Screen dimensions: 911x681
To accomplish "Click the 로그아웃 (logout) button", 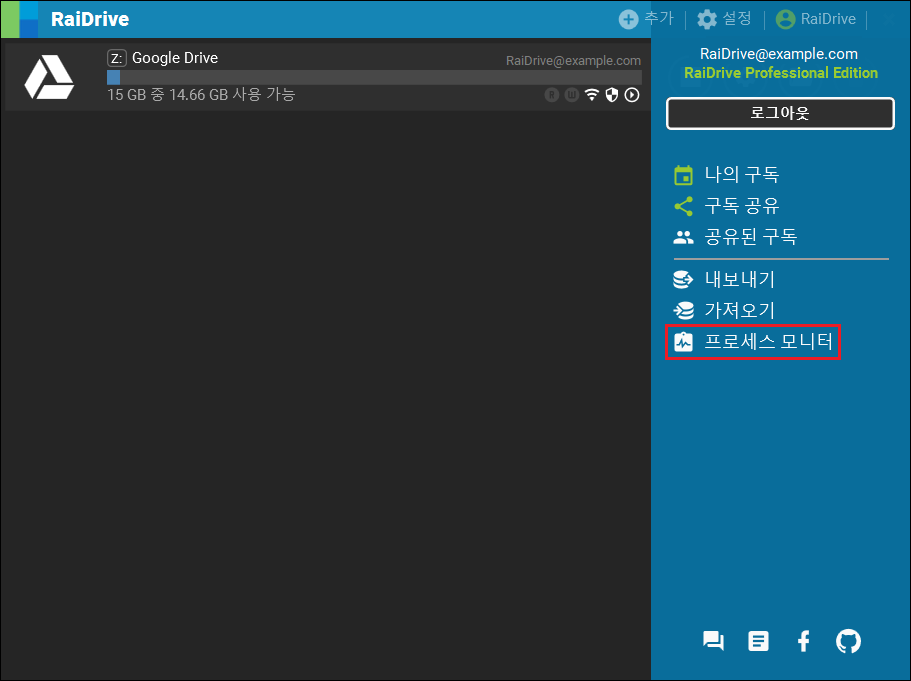I will point(780,113).
